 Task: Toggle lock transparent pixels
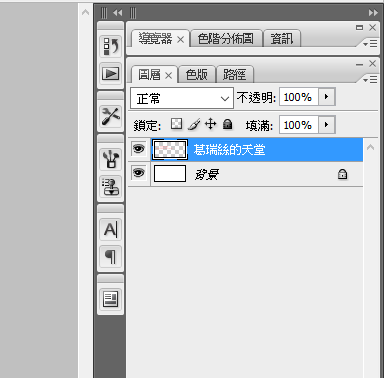coord(176,124)
